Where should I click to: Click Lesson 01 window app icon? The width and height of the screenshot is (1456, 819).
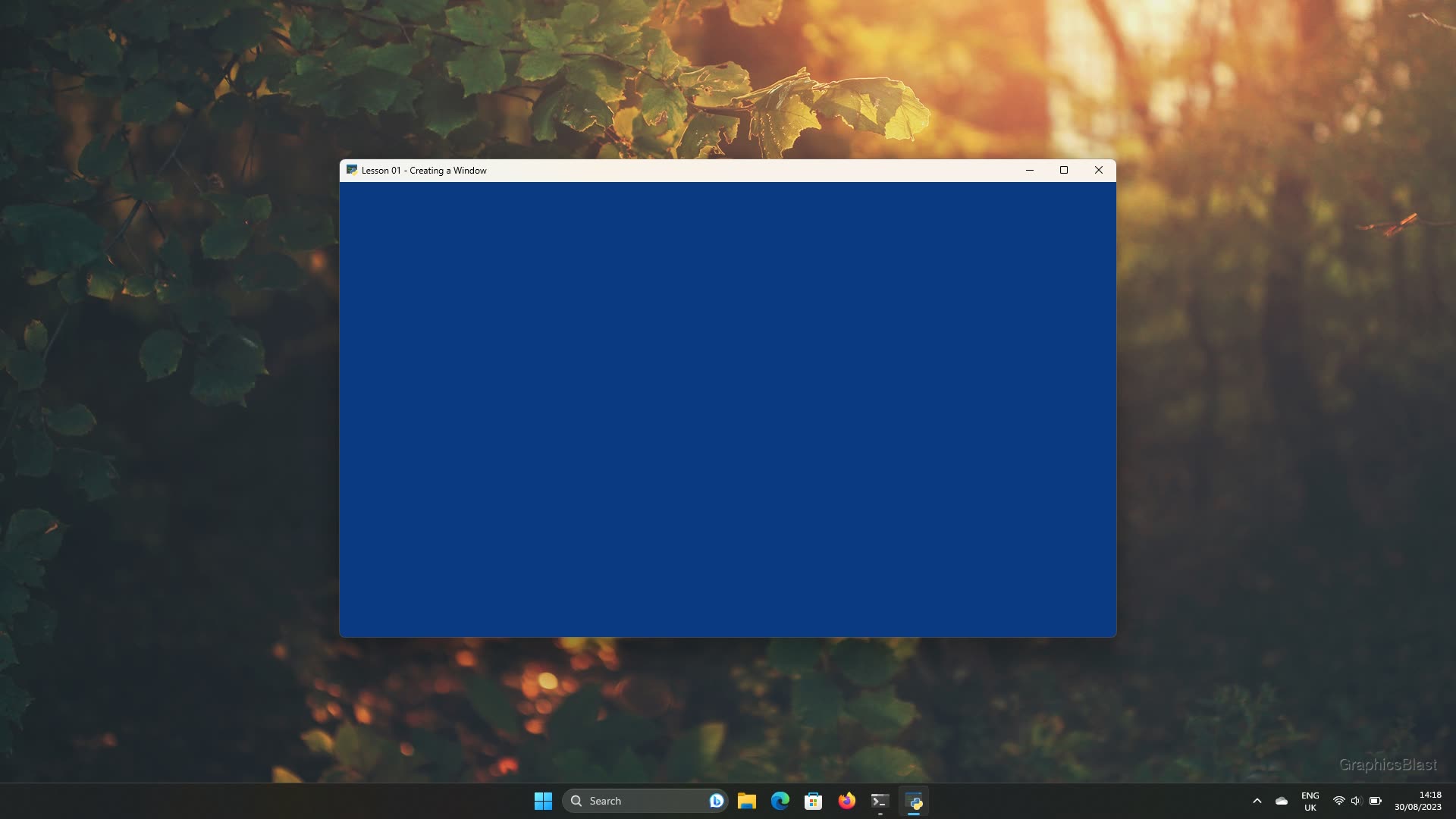[x=352, y=170]
